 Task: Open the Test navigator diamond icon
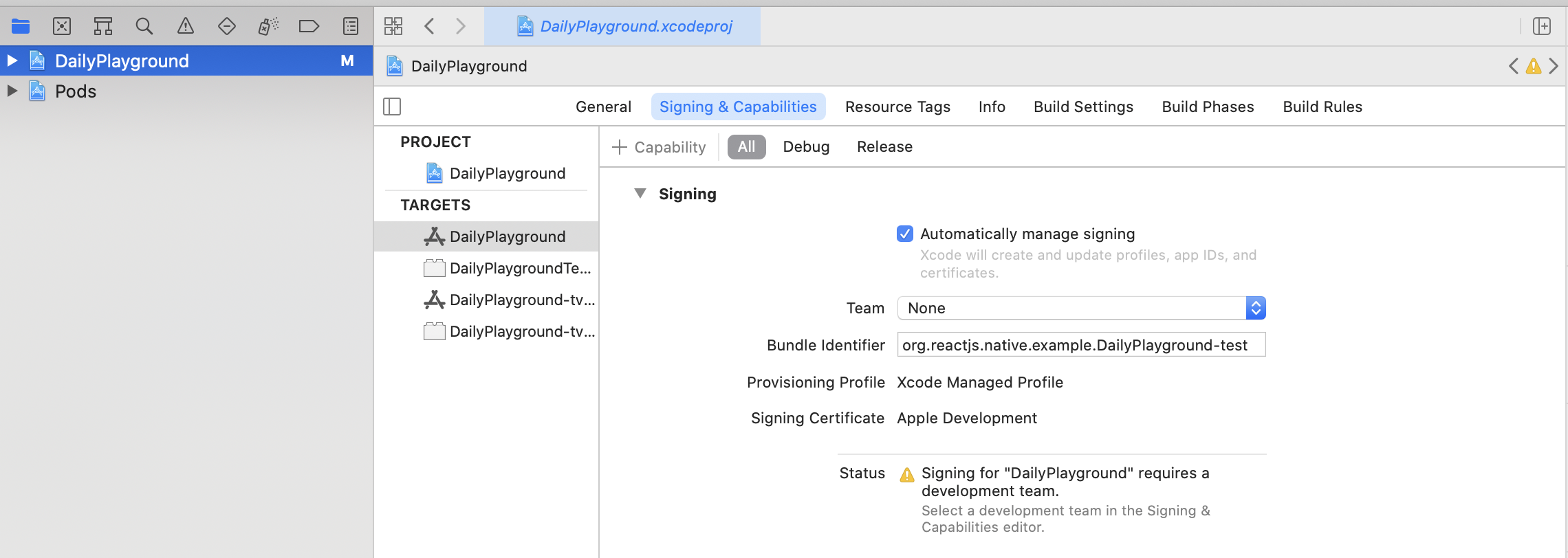click(227, 27)
